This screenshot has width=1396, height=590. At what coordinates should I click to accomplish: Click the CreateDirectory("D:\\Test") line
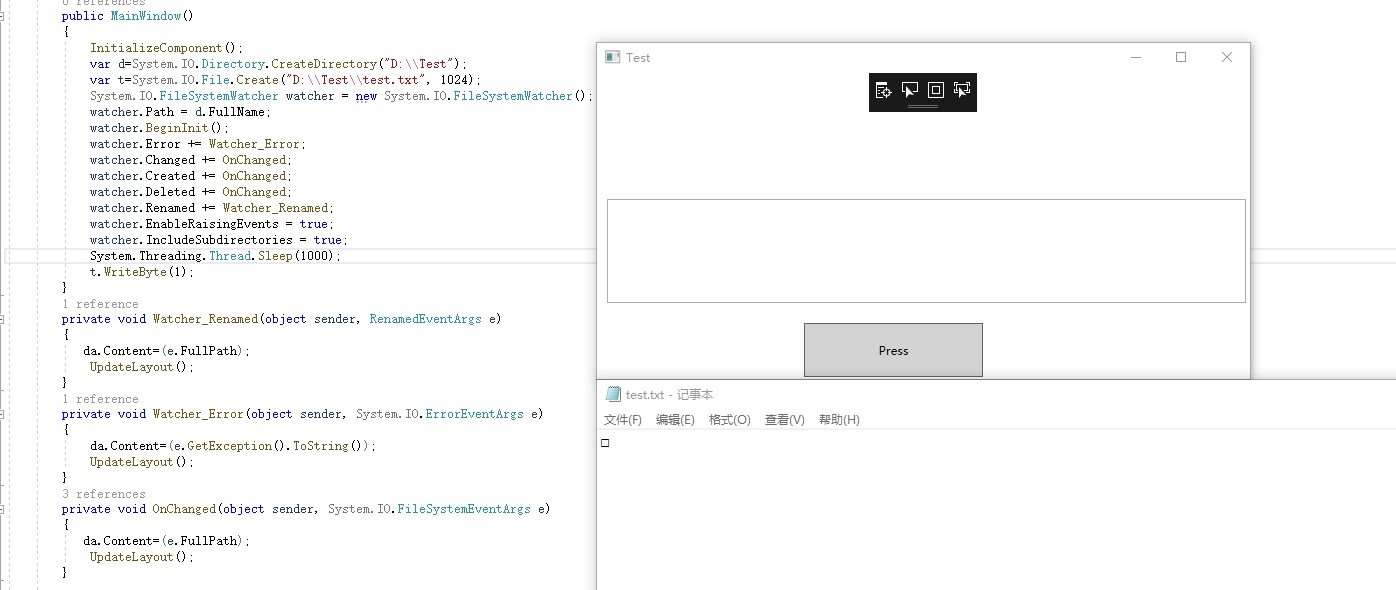279,64
